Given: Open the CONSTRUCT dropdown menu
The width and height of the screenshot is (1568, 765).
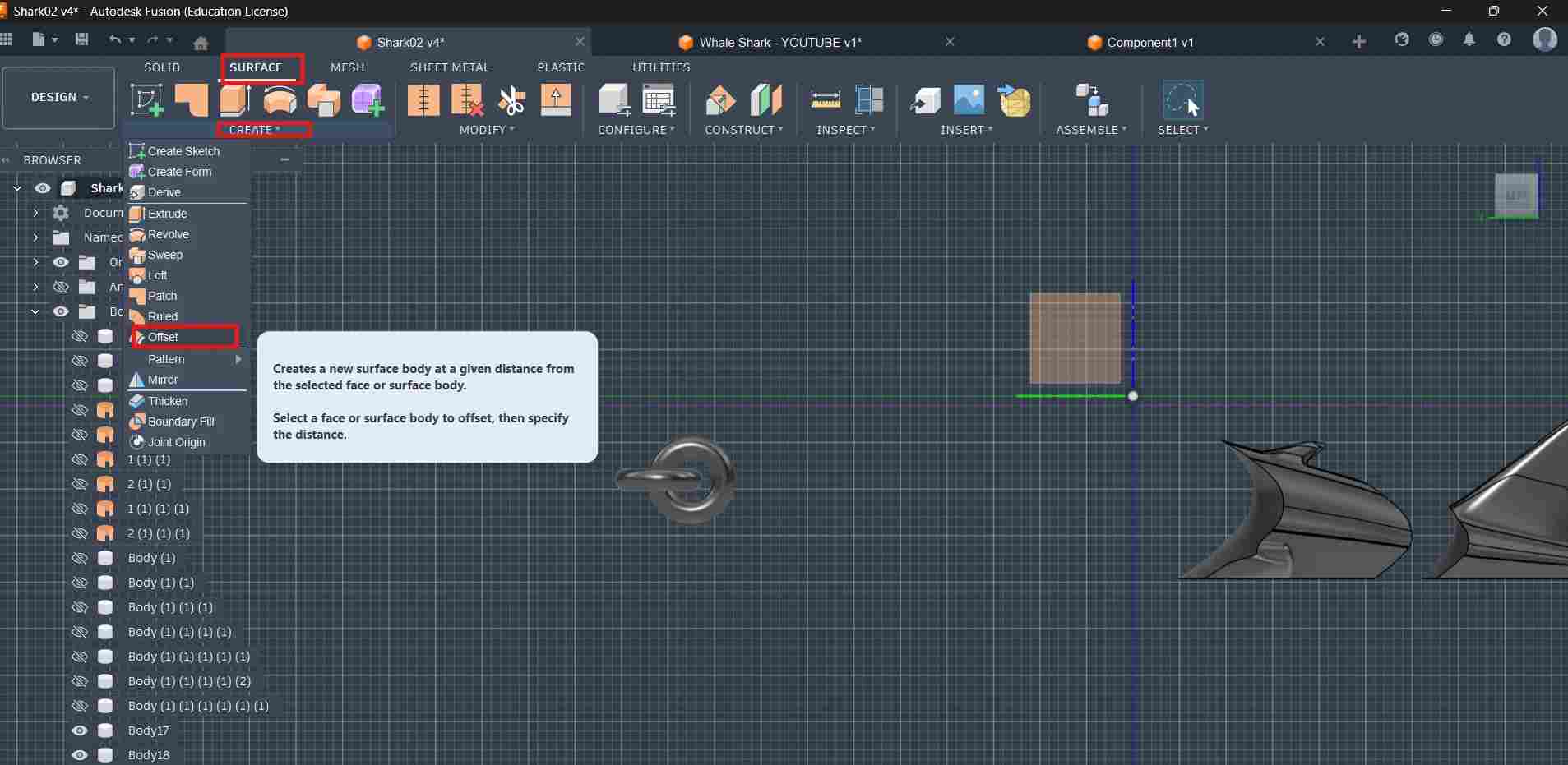Looking at the screenshot, I should 743,130.
